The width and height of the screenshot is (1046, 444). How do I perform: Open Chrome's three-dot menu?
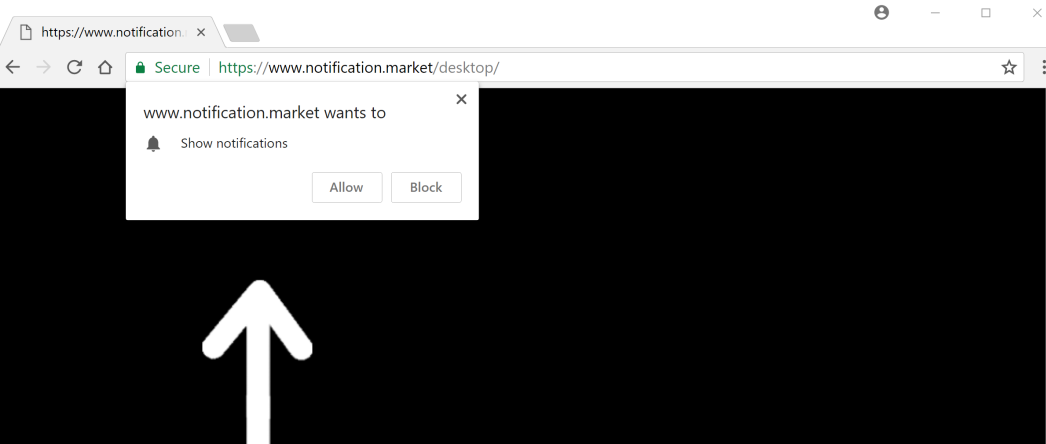point(1043,67)
